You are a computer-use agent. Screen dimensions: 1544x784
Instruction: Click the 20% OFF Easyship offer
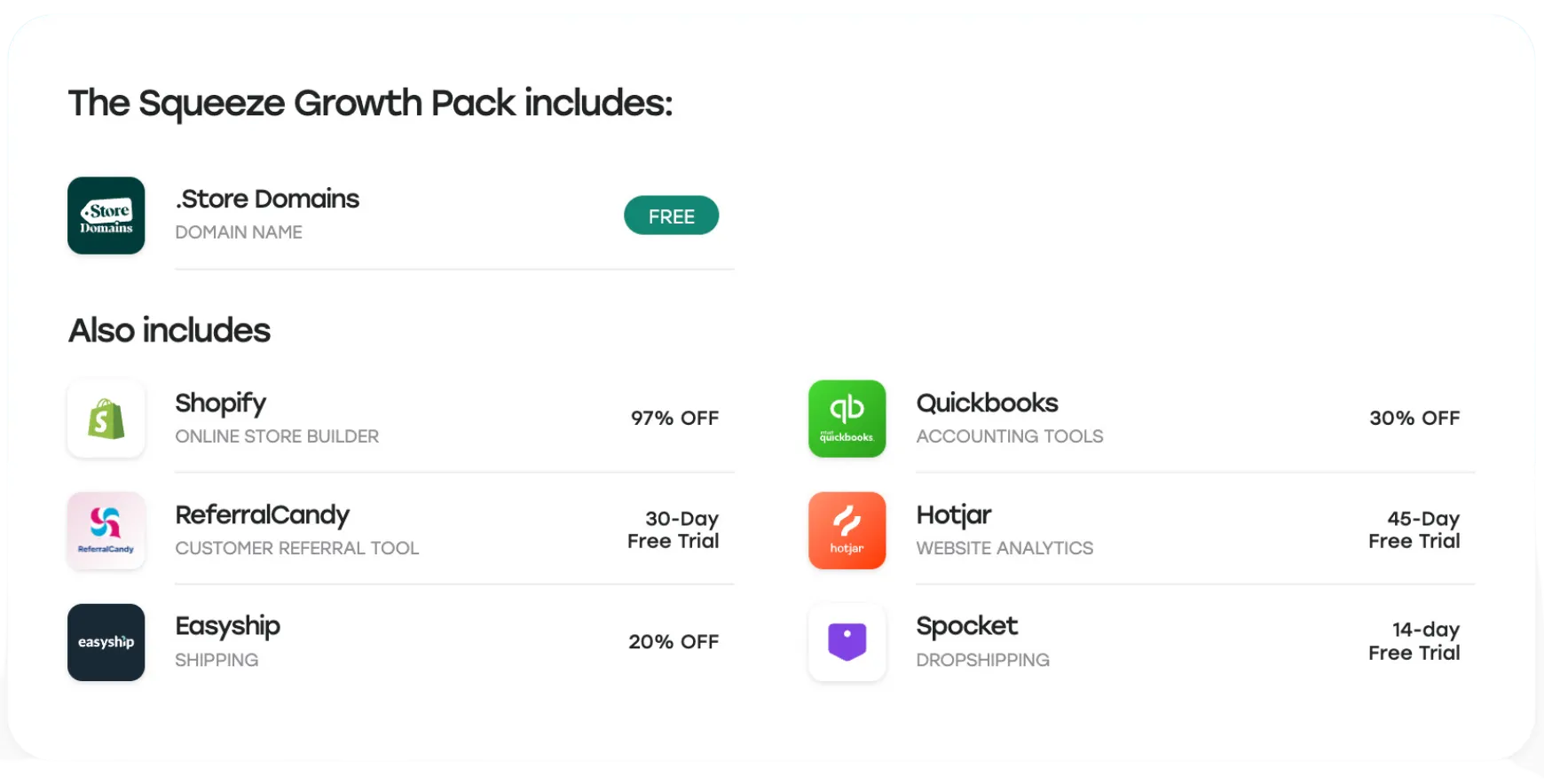tap(674, 641)
